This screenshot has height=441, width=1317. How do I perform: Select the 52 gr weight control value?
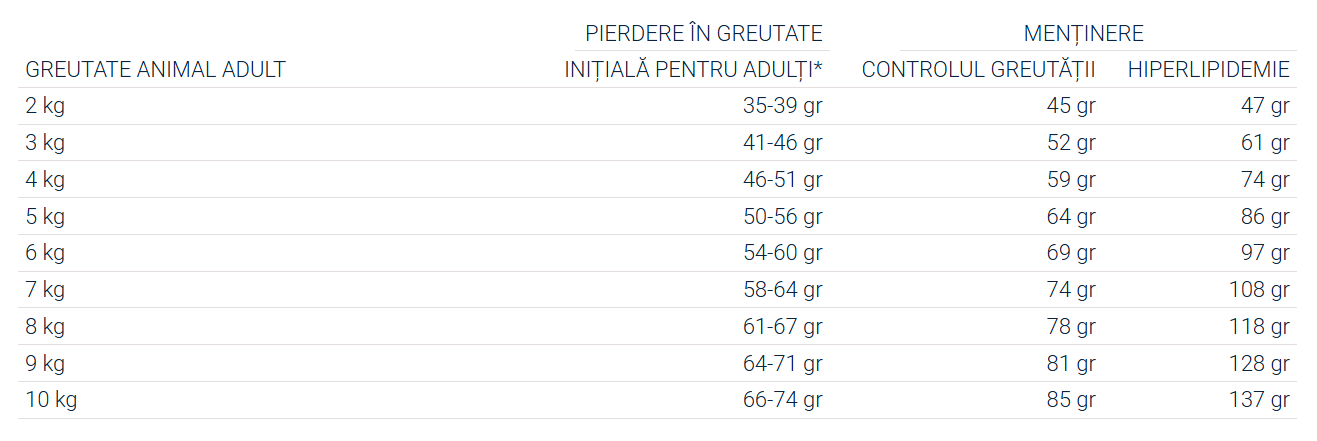pyautogui.click(x=1071, y=143)
